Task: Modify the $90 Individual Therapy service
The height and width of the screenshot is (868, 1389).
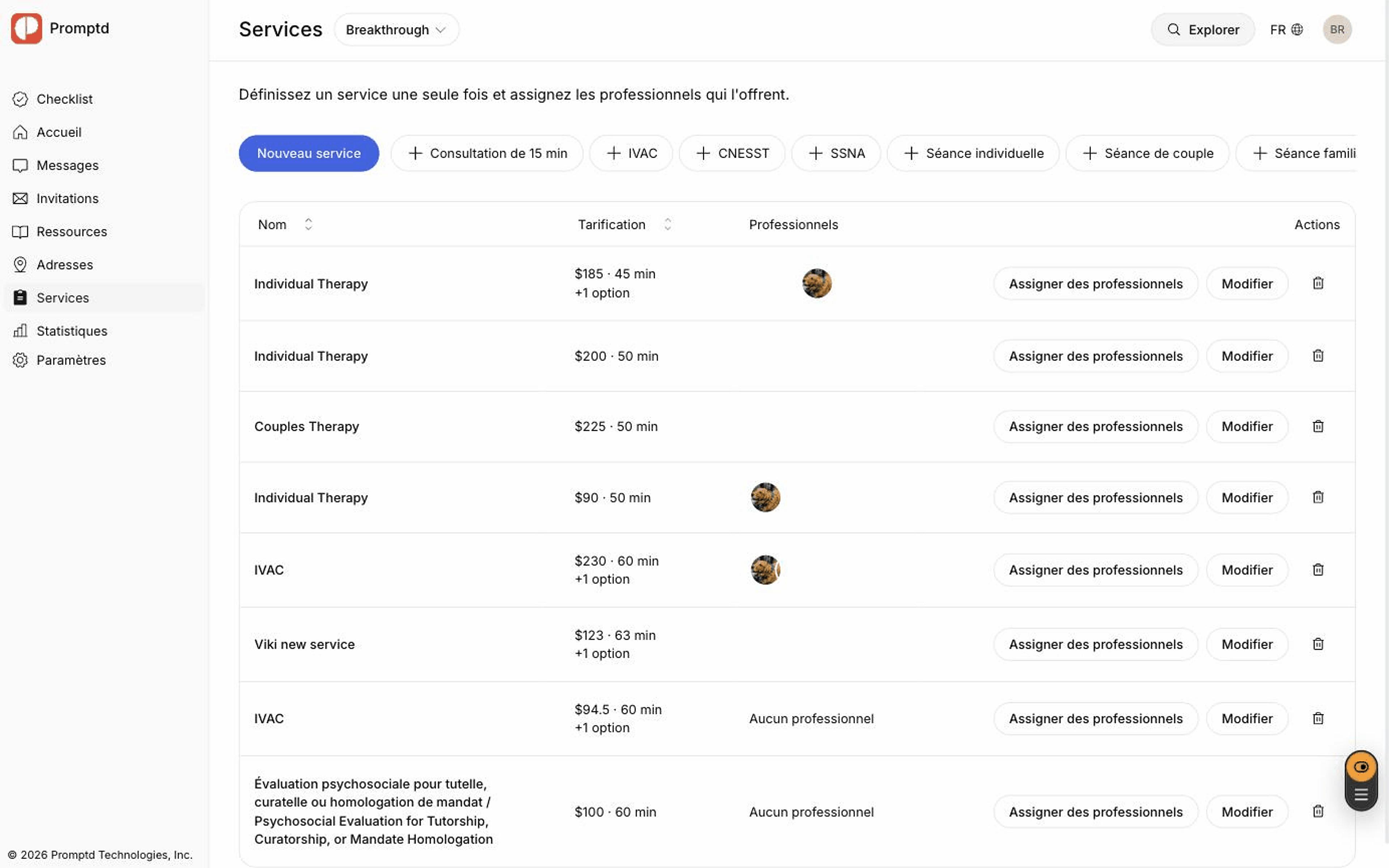Action: 1247,498
